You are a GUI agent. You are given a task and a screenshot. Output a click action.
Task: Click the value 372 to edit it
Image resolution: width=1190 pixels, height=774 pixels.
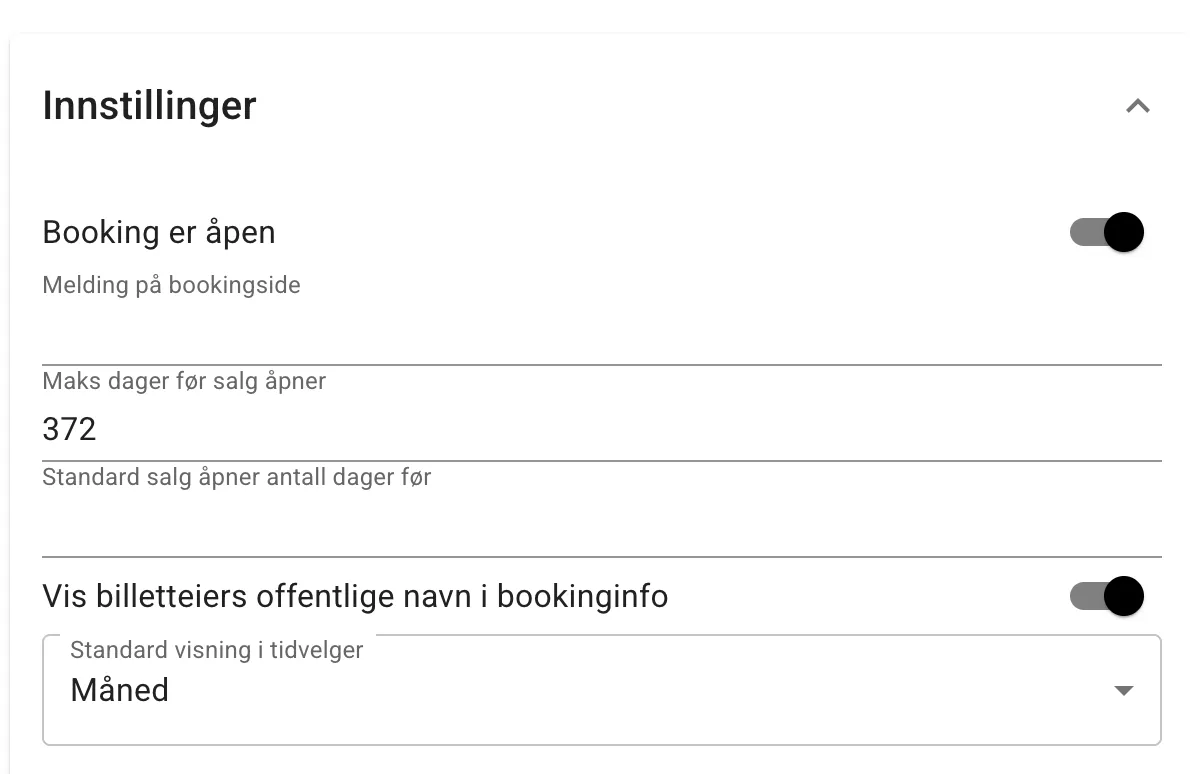coord(69,428)
